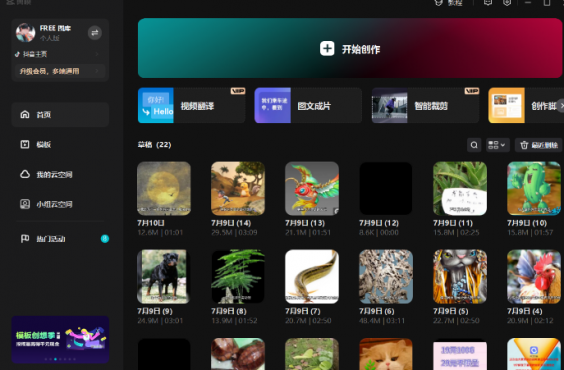Expand the 抖音主页 chevron arrow
Screen dimensions: 564x370
coord(97,54)
